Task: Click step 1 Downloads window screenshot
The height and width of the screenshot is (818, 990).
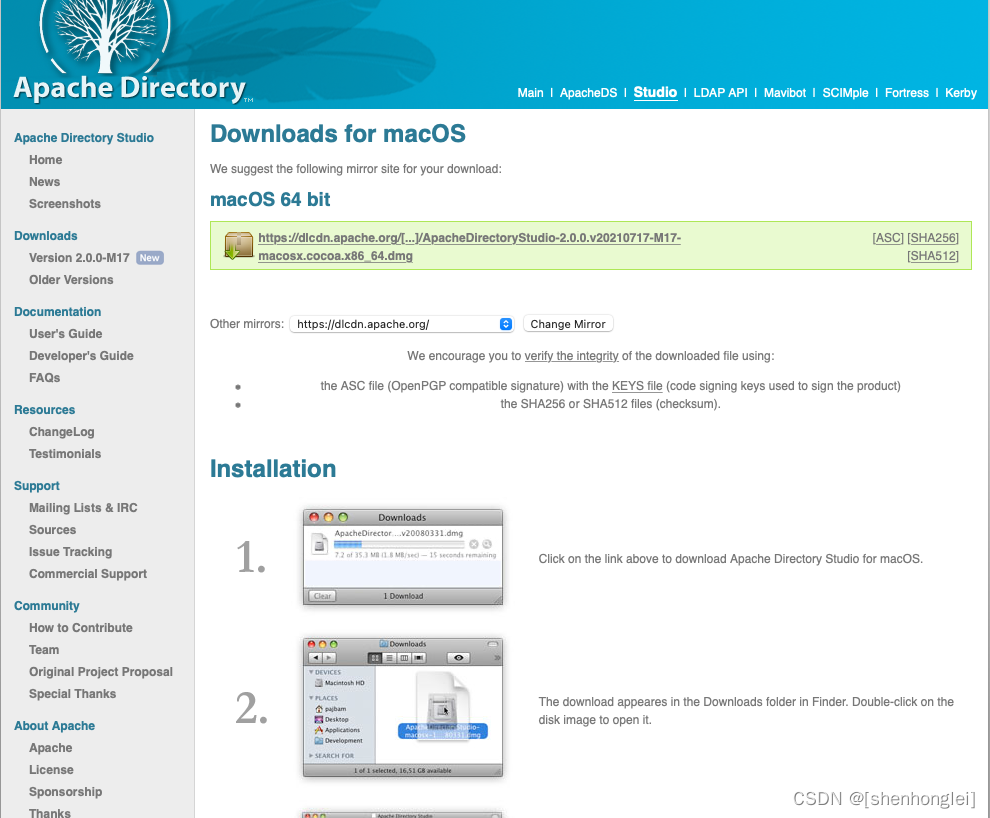Action: click(403, 557)
